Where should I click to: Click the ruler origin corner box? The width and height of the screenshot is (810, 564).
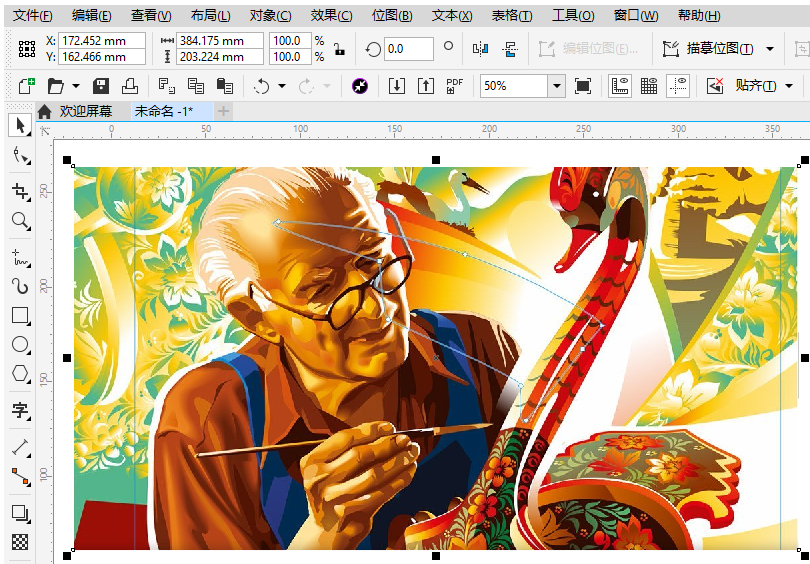click(45, 131)
